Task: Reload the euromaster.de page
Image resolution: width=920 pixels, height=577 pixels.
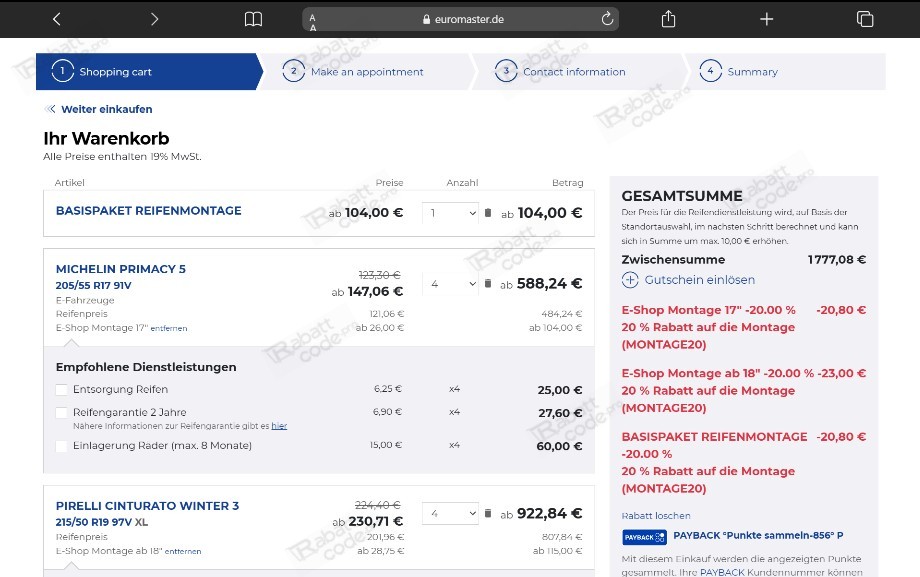Action: (x=607, y=19)
